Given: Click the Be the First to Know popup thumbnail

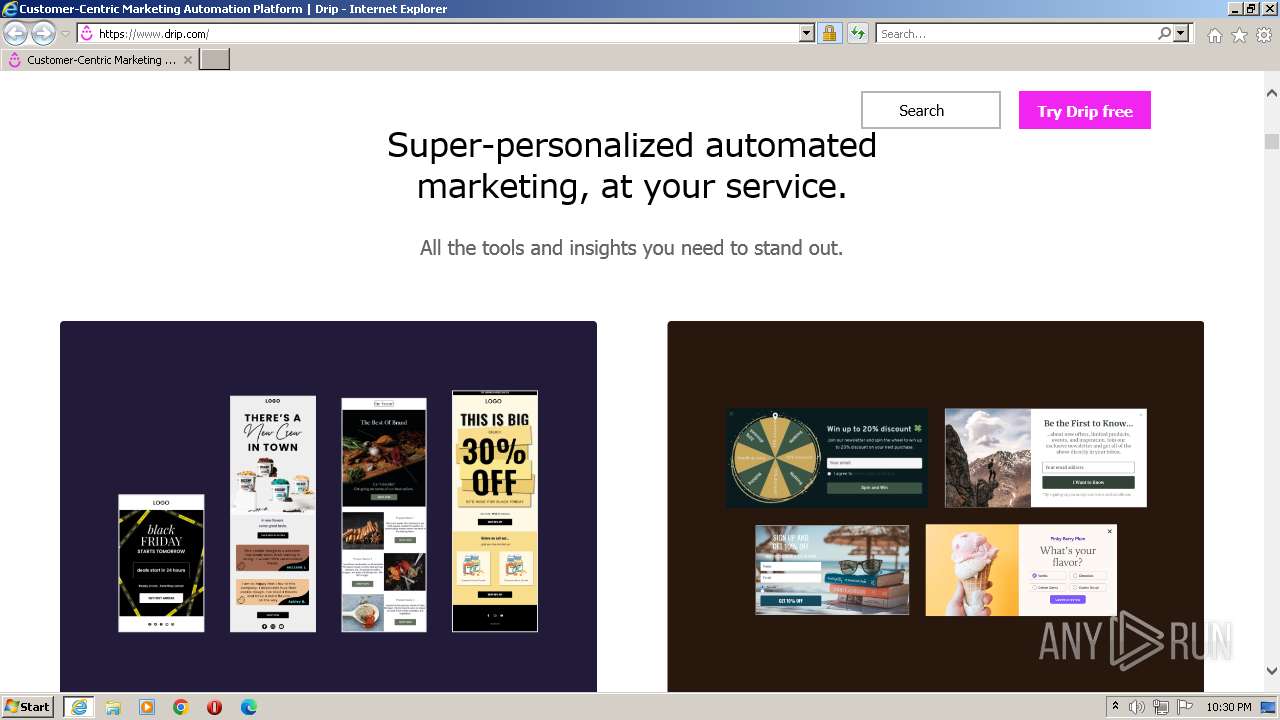Looking at the screenshot, I should (x=1046, y=458).
